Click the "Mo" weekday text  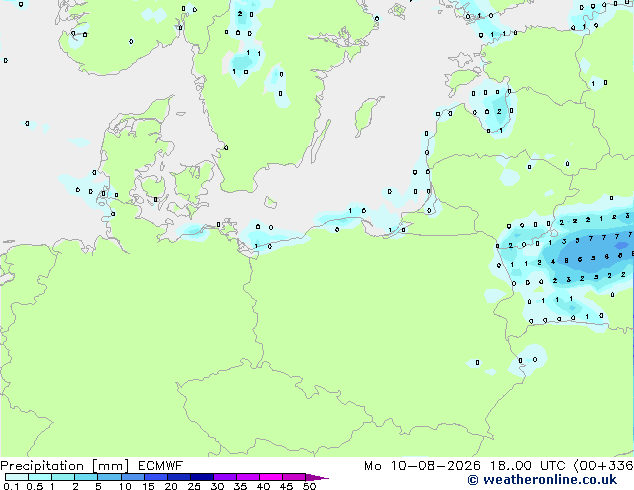pos(373,466)
